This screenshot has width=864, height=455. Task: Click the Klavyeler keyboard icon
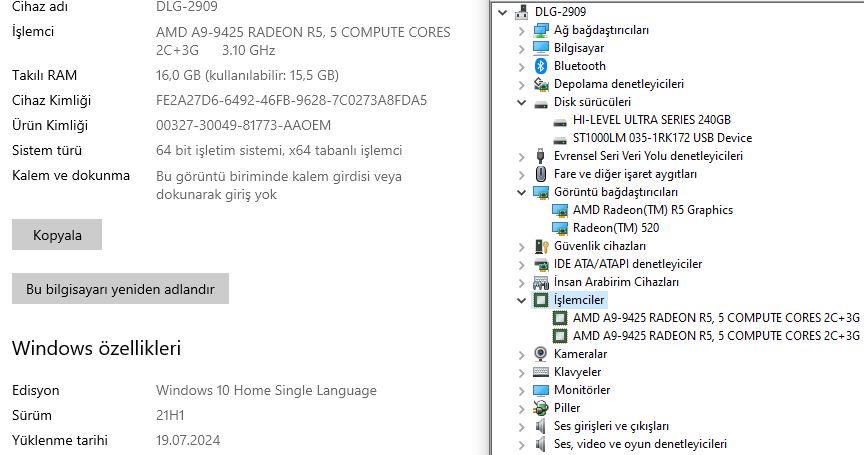[x=541, y=372]
